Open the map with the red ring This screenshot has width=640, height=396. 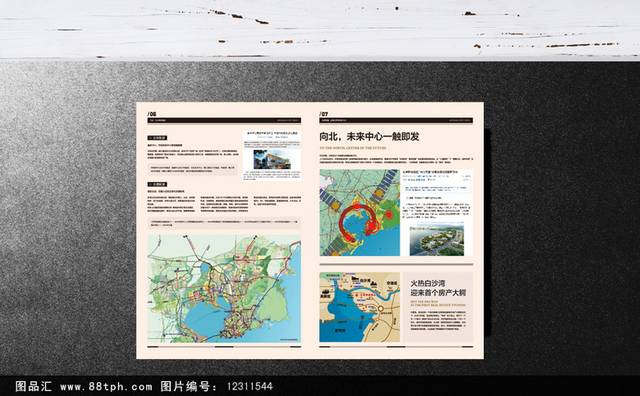click(x=360, y=213)
